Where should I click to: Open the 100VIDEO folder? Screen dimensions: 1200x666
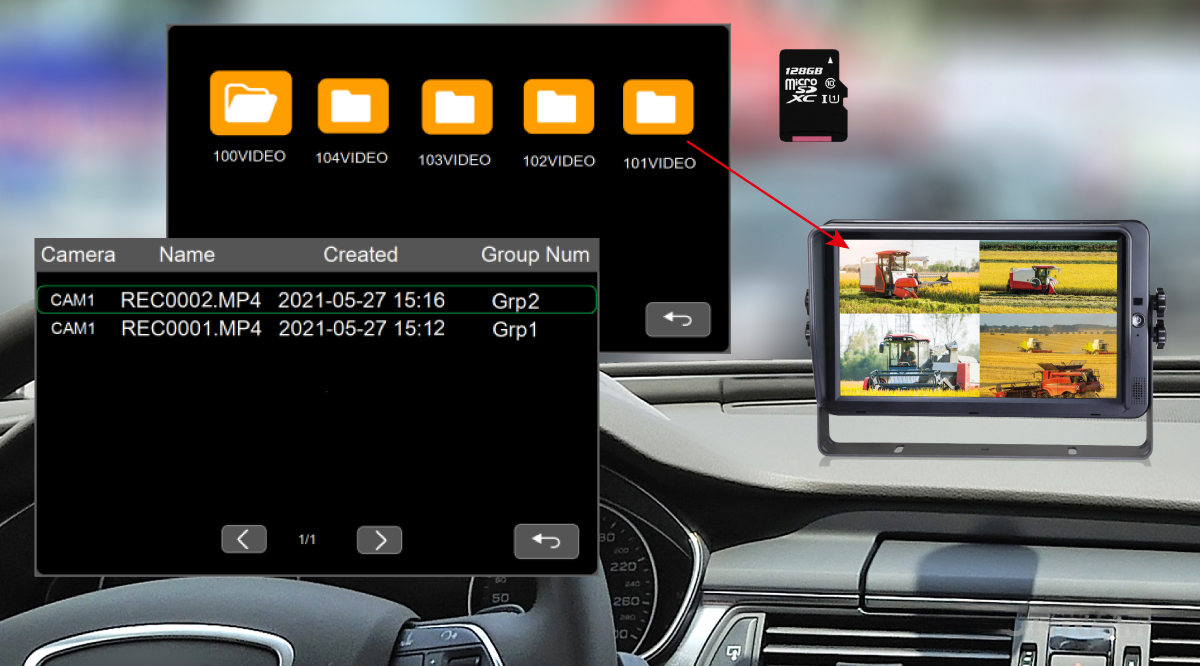(250, 103)
